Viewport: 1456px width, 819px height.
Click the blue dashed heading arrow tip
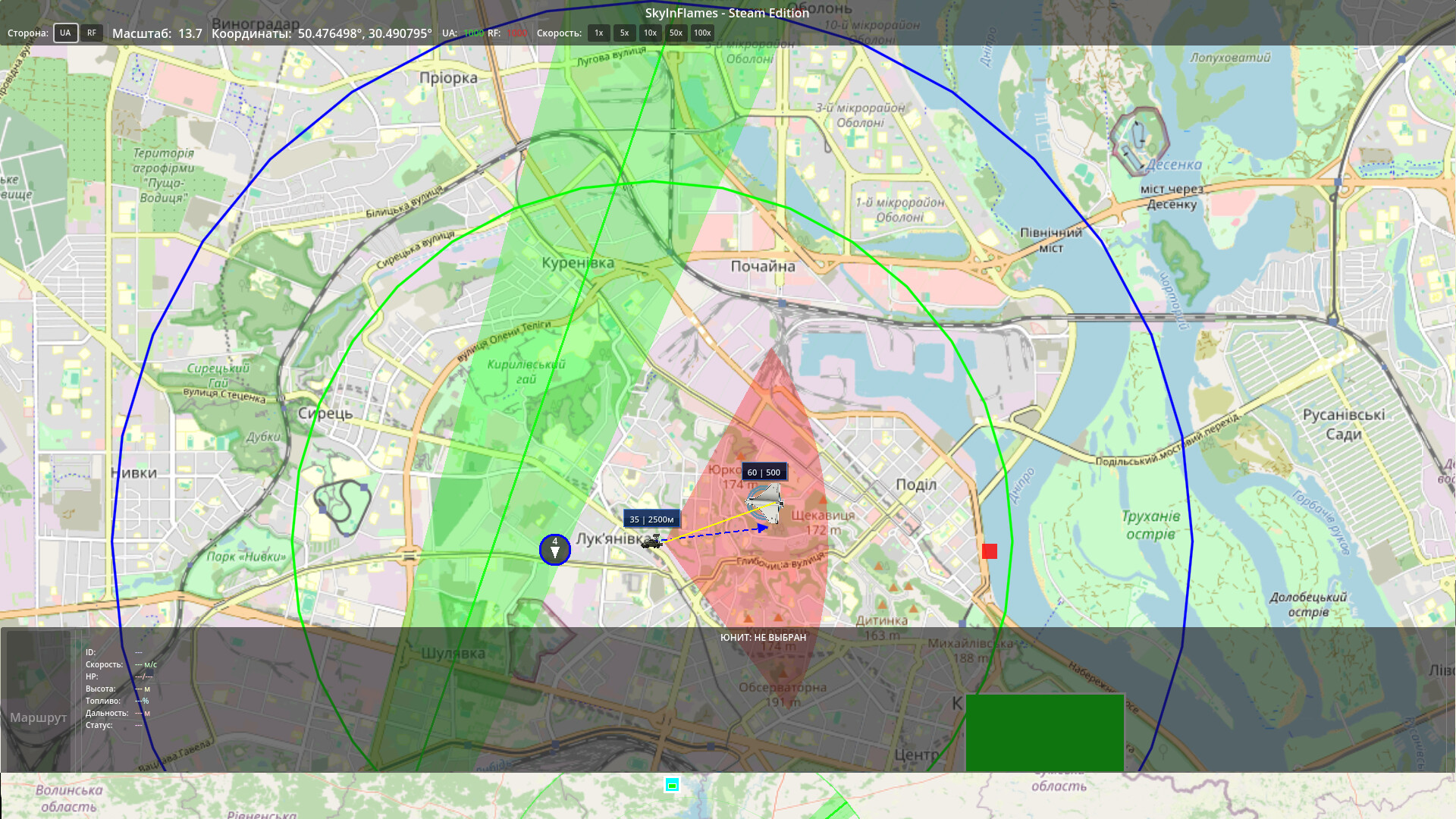[764, 527]
